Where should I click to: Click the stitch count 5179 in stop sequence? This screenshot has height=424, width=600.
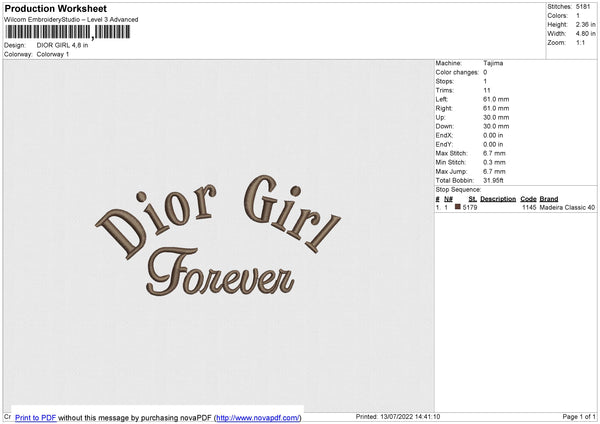470,207
